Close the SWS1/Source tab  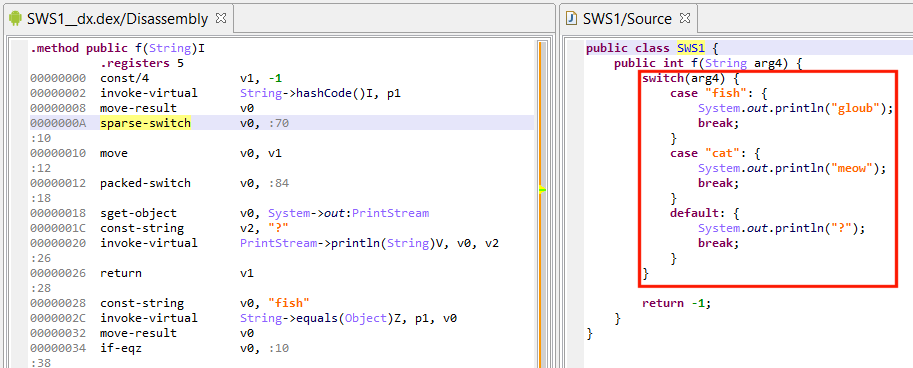(x=685, y=18)
